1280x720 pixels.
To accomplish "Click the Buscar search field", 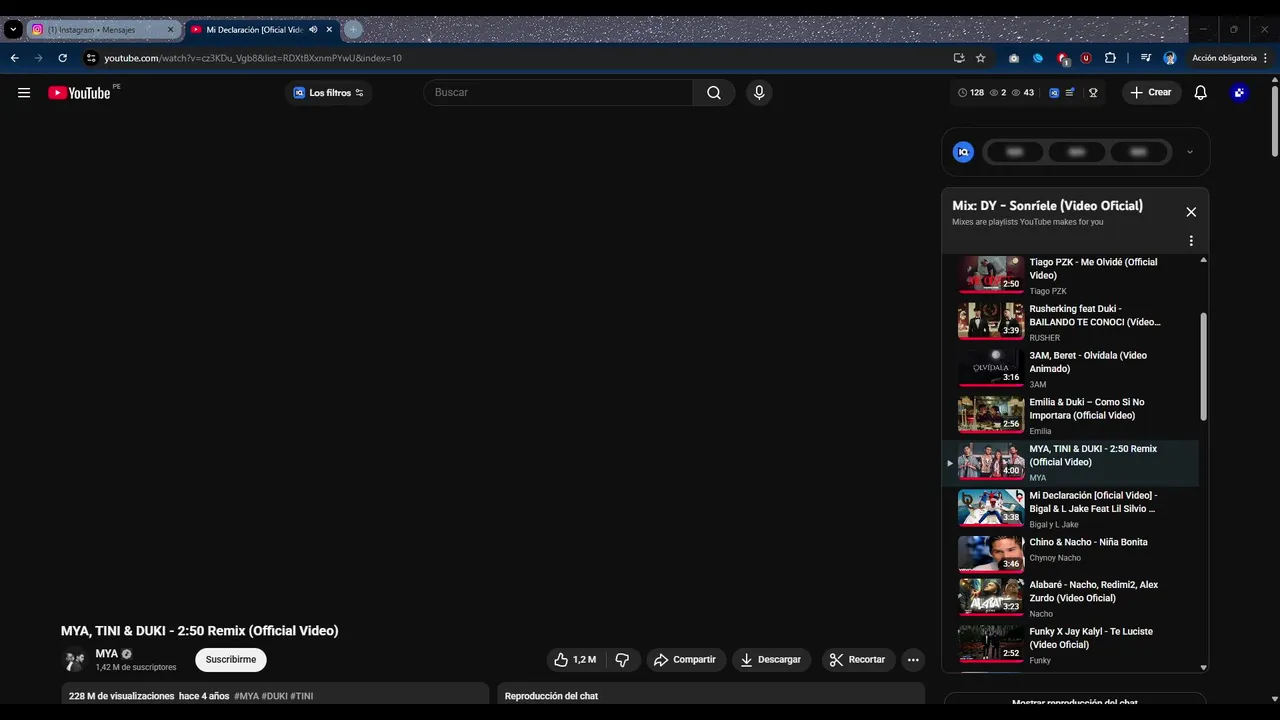I will click(x=558, y=93).
